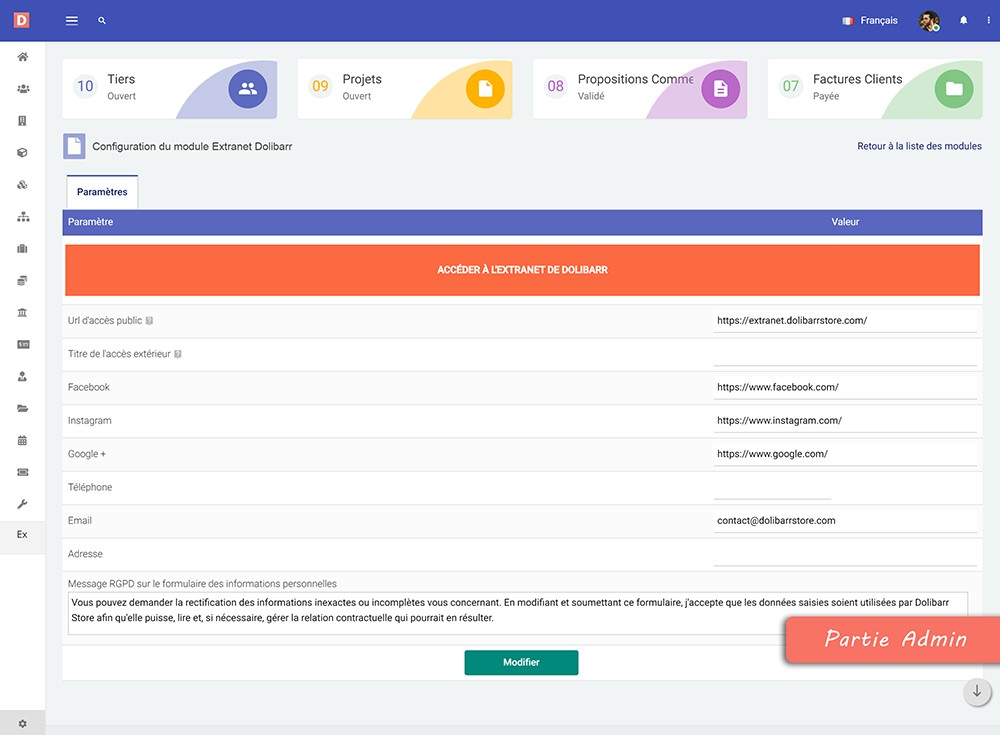The width and height of the screenshot is (1000, 735).
Task: Go to Home in the sidebar
Action: click(22, 57)
